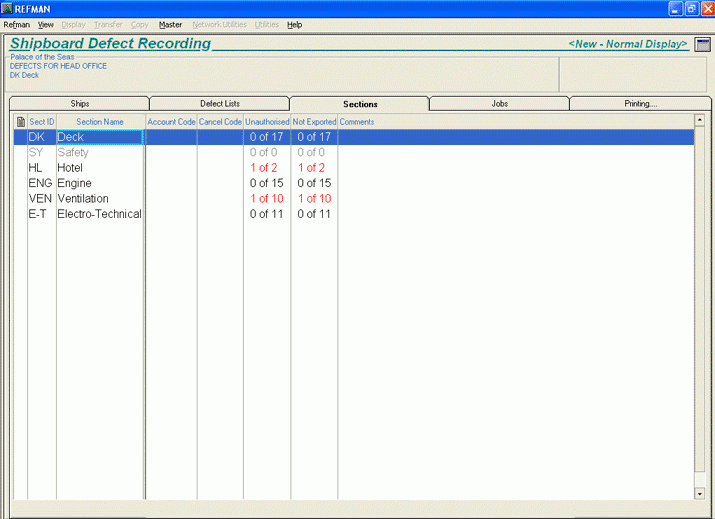Open the Refman menu
Image resolution: width=715 pixels, height=519 pixels.
[x=17, y=24]
